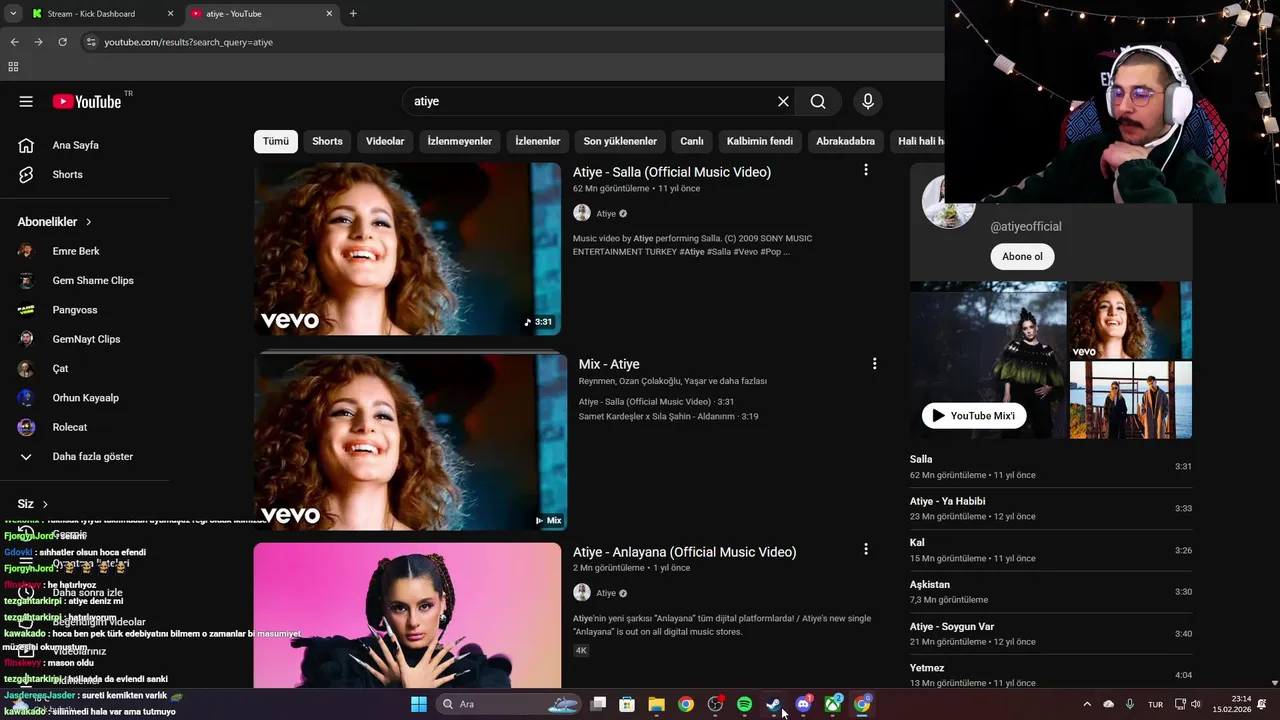Click the YouTube logo
This screenshot has height=720, width=1280.
(x=87, y=101)
